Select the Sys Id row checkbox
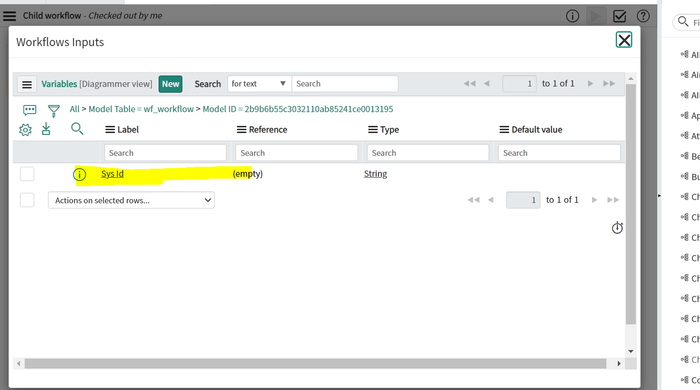The image size is (700, 390). 27,174
